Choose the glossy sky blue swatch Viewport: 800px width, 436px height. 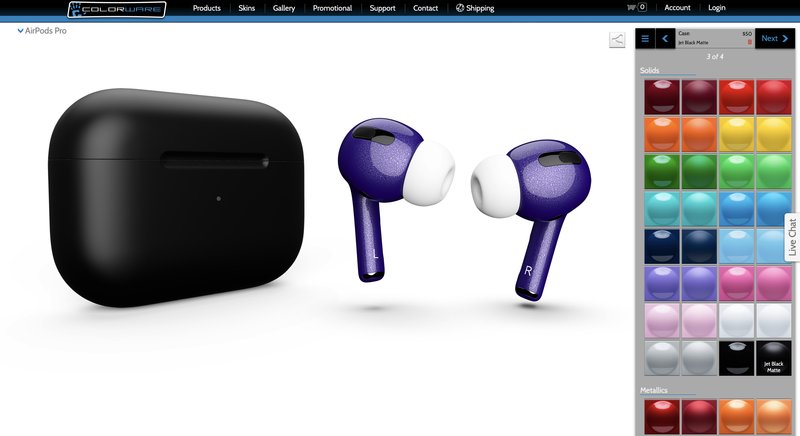coord(736,246)
